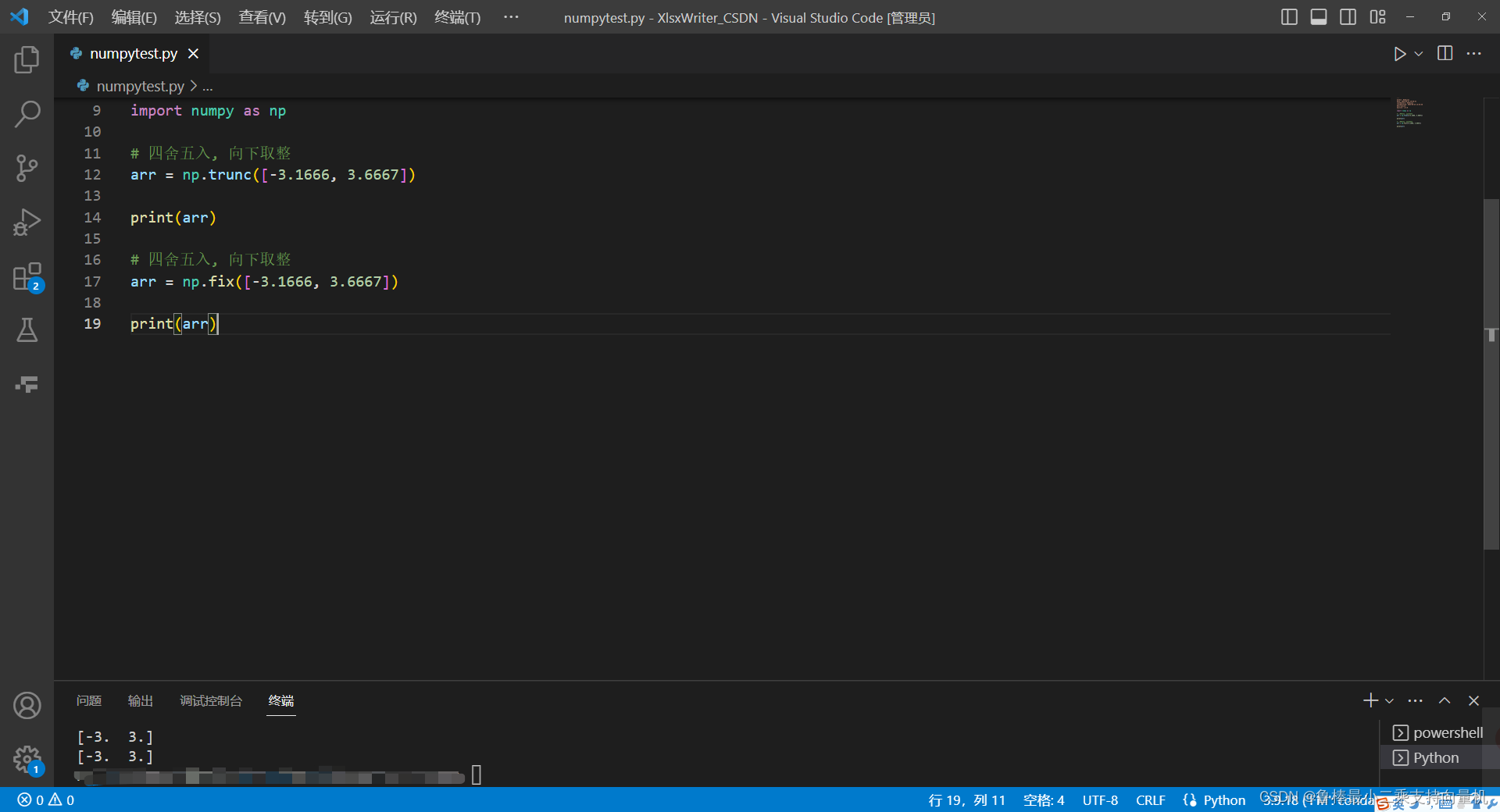Image resolution: width=1500 pixels, height=812 pixels.
Task: Open the Testing flask view
Action: click(27, 330)
